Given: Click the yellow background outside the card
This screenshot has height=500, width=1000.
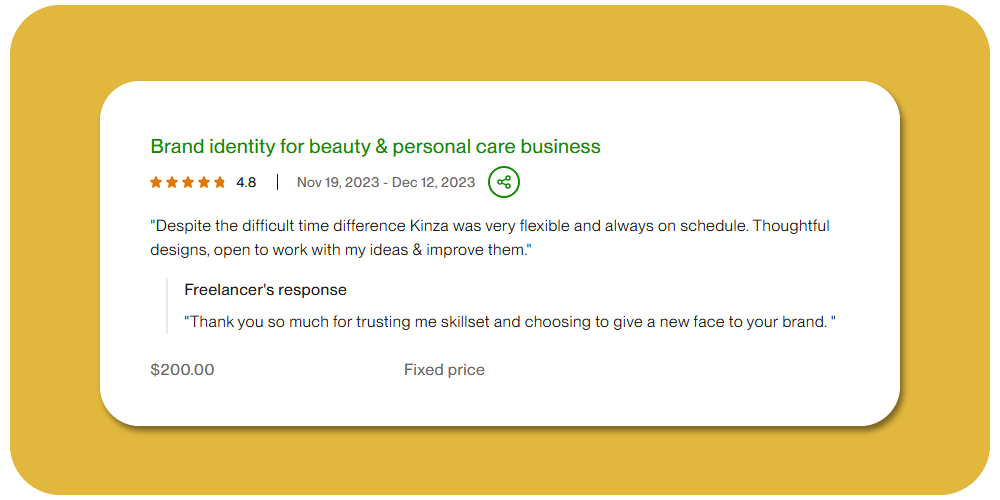Looking at the screenshot, I should click(x=50, y=250).
